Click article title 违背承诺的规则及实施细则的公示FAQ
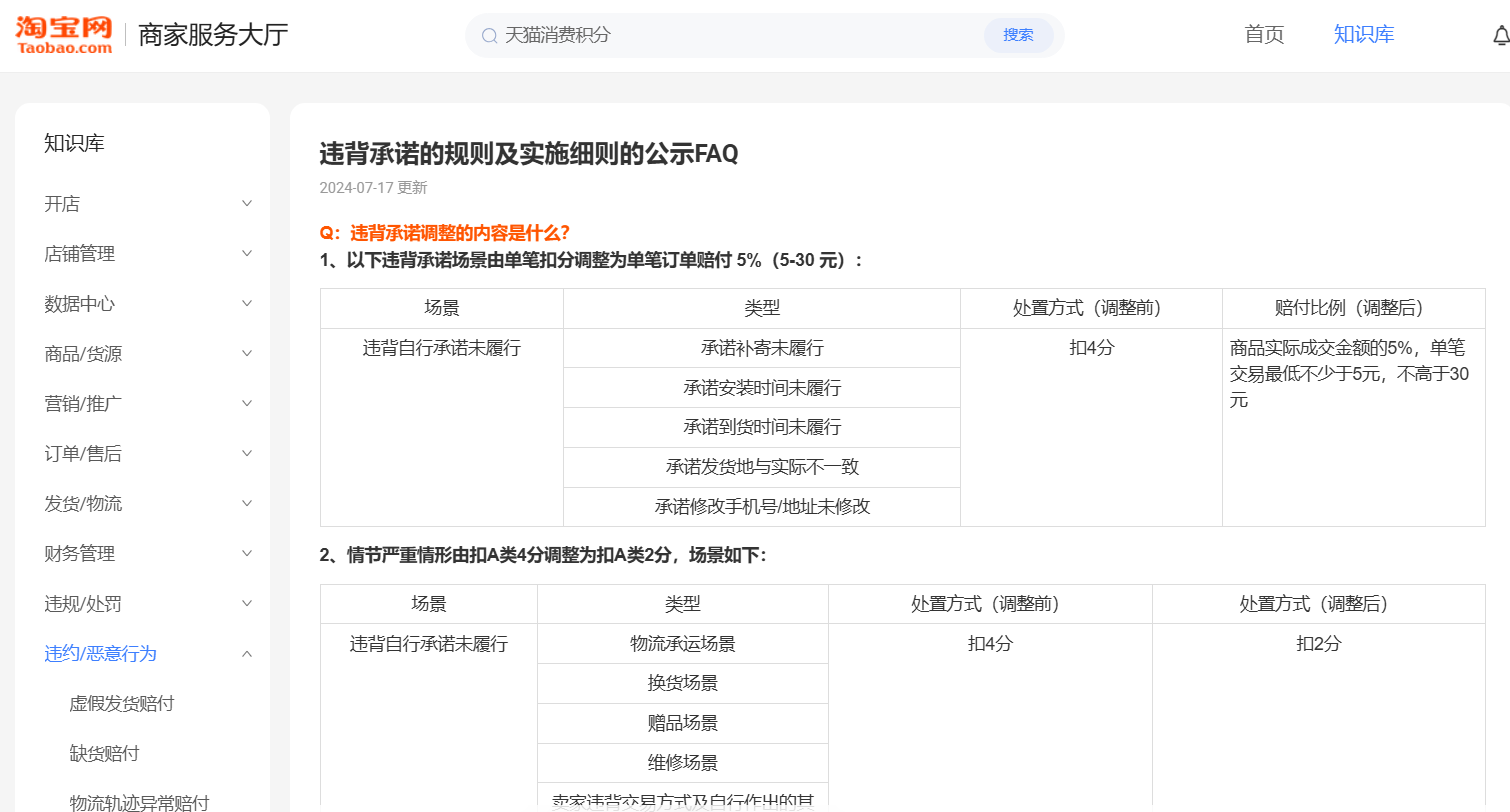 [529, 154]
